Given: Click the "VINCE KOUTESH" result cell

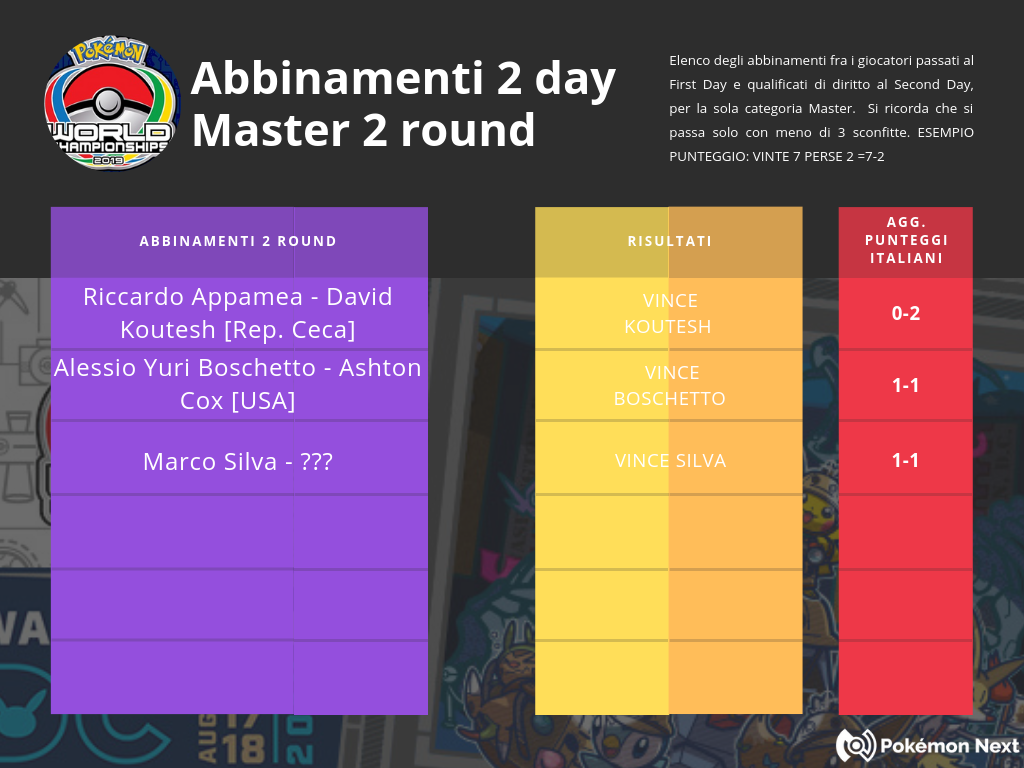Looking at the screenshot, I should pyautogui.click(x=669, y=314).
